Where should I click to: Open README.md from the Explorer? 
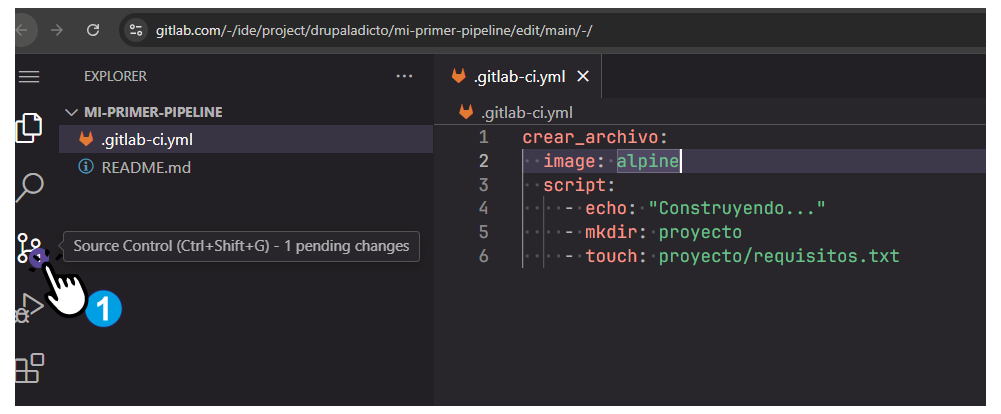pos(146,168)
